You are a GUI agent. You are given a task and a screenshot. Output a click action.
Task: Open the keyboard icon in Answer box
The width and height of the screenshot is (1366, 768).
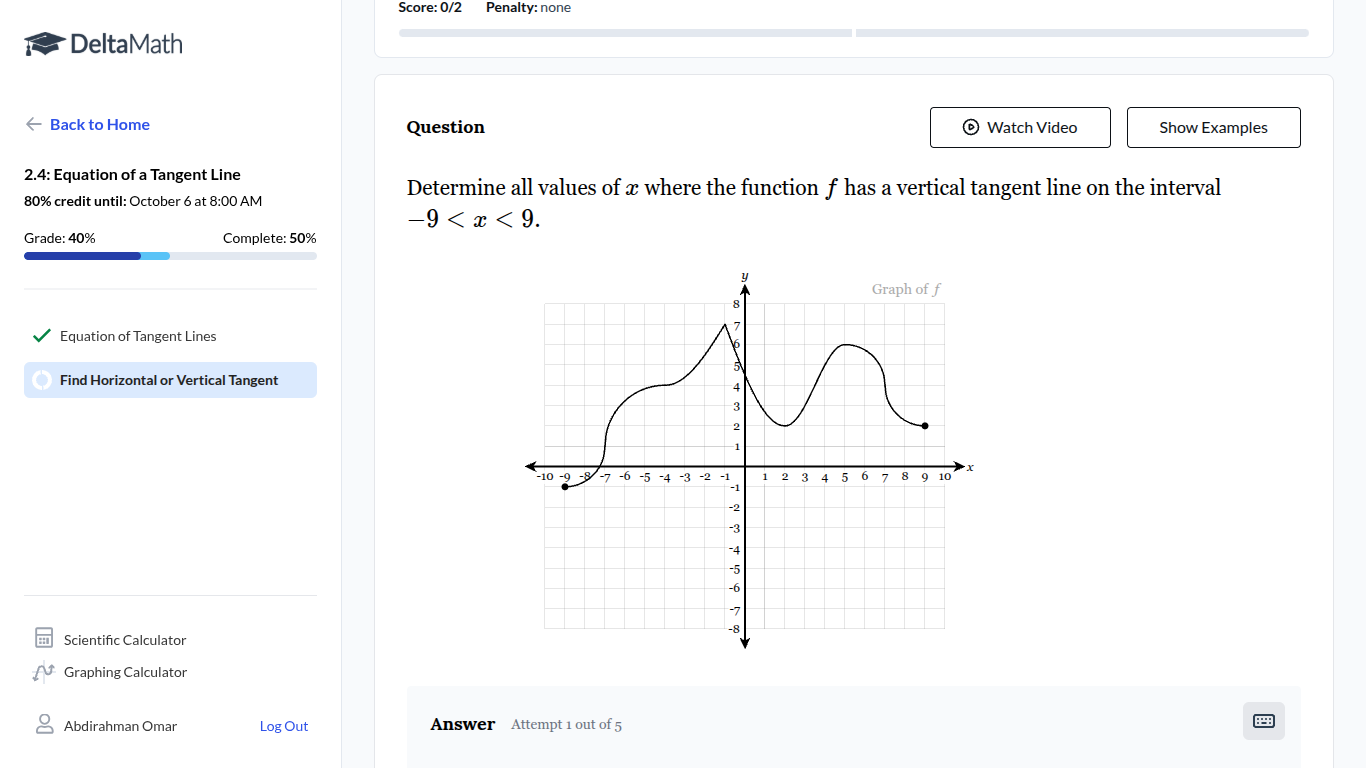[x=1264, y=721]
